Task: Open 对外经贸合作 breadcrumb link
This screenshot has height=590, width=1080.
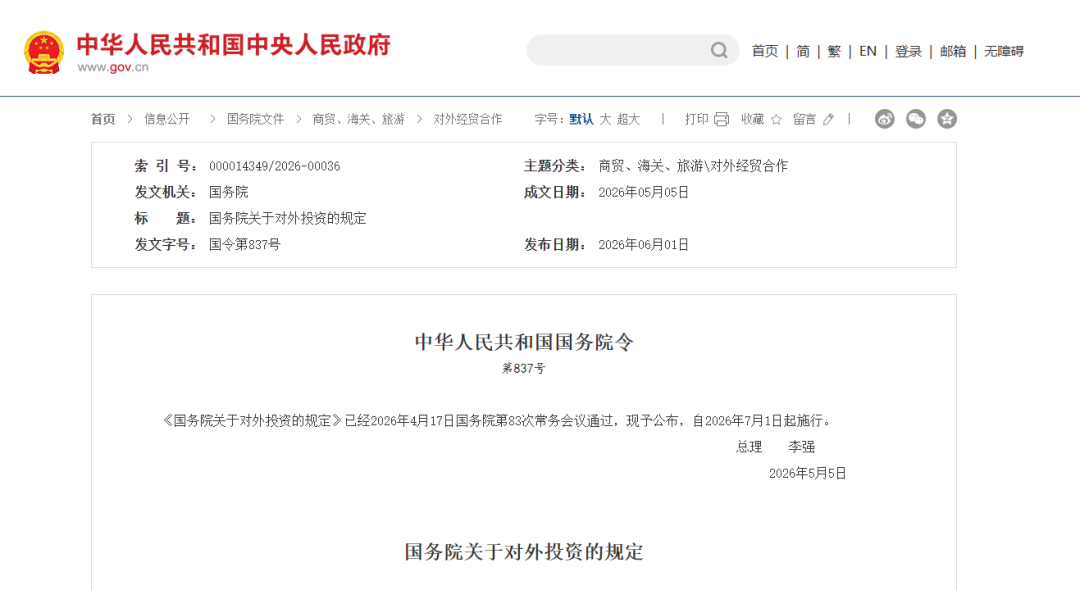Action: (x=468, y=119)
